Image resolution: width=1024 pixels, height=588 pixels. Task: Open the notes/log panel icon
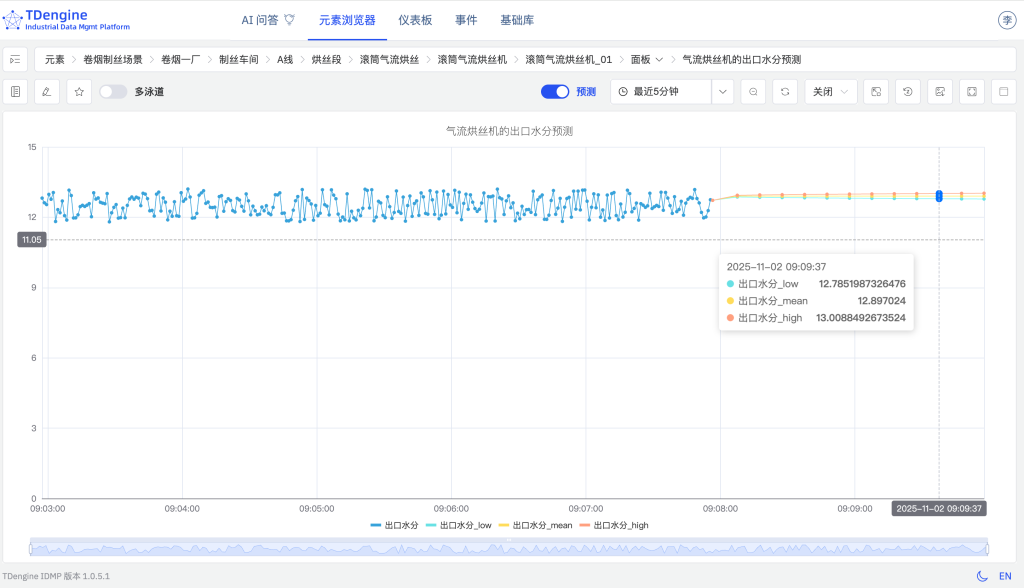(x=14, y=91)
